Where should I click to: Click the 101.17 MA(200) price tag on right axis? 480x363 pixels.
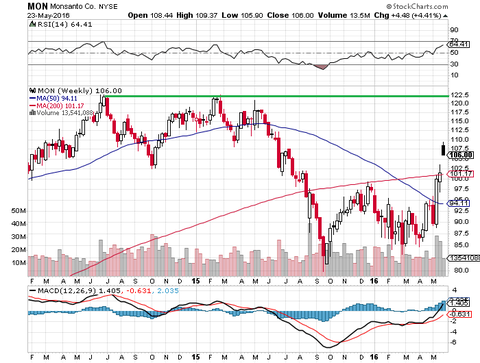coord(460,173)
